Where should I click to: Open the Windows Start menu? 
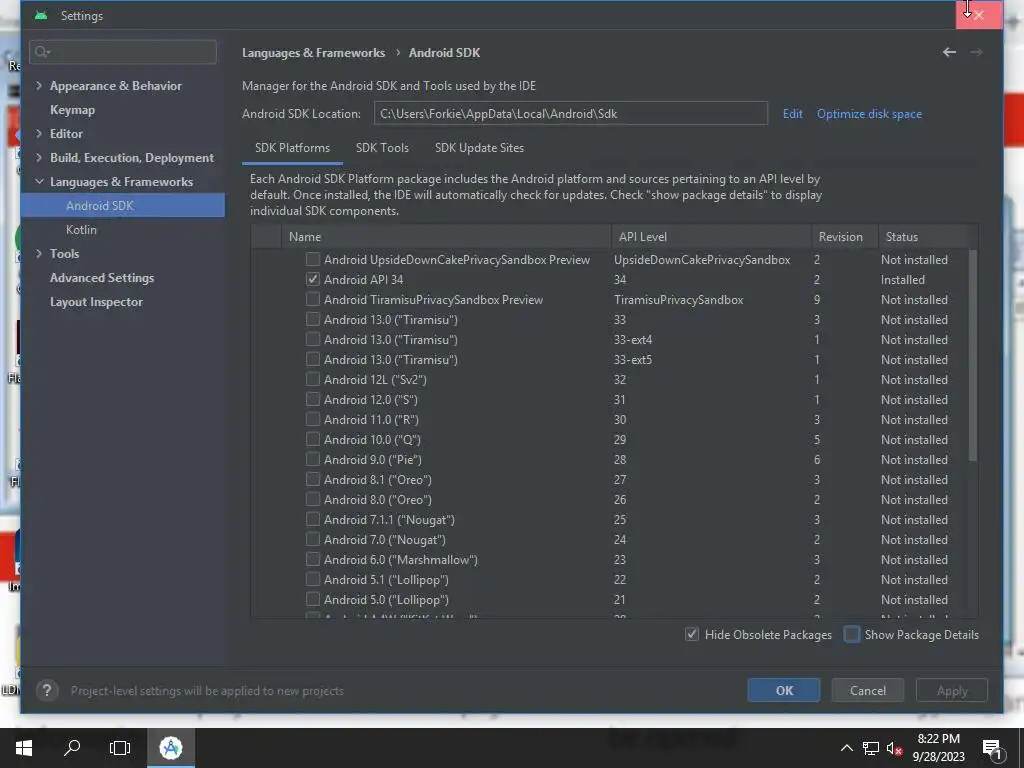point(24,748)
